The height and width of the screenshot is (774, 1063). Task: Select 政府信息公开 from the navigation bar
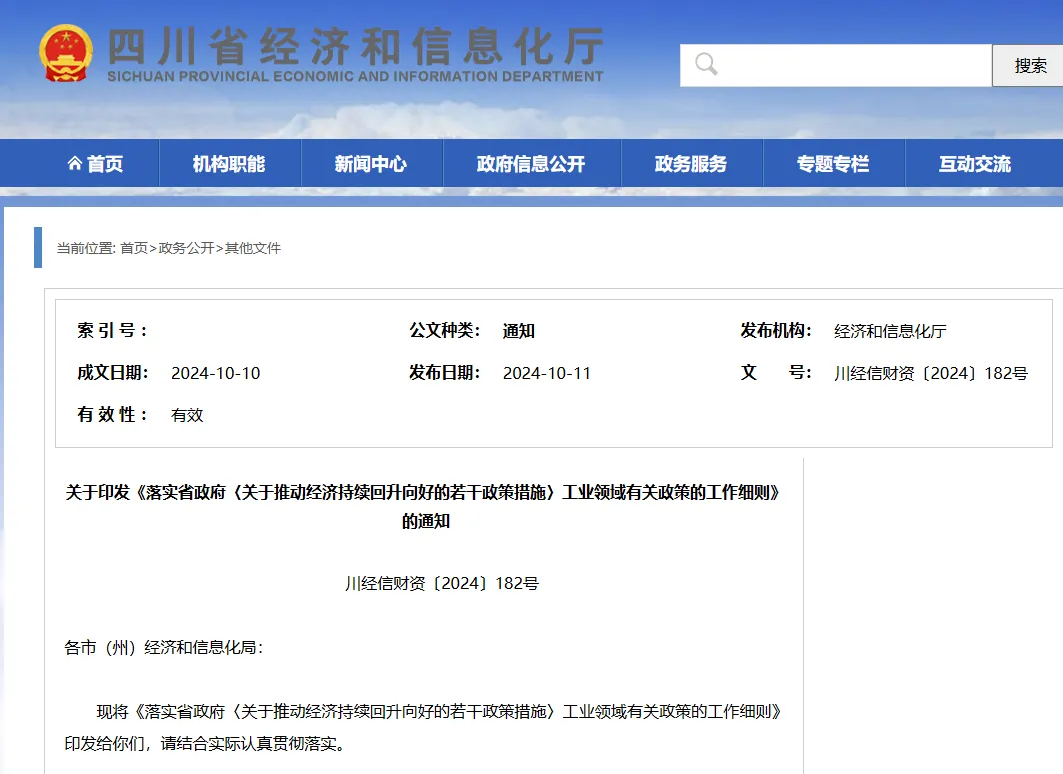pos(531,164)
